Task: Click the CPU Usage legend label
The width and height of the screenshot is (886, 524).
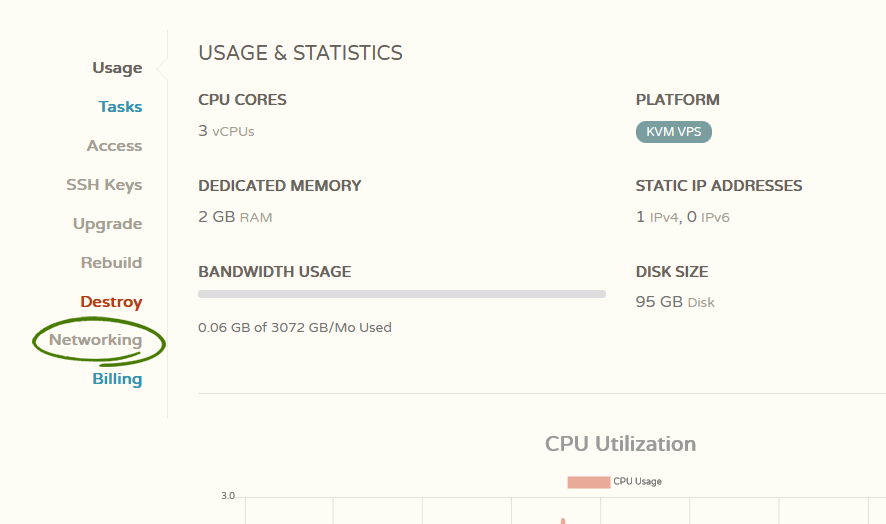Action: [637, 482]
